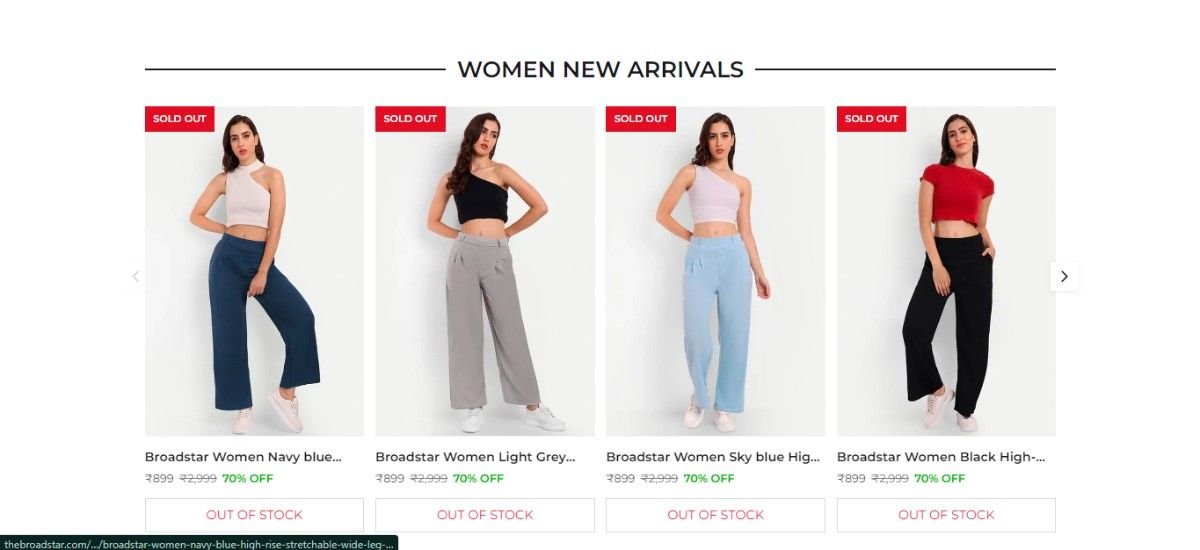Viewport: 1200px width, 550px height.
Task: Open the light grey pants product image
Action: tap(485, 272)
